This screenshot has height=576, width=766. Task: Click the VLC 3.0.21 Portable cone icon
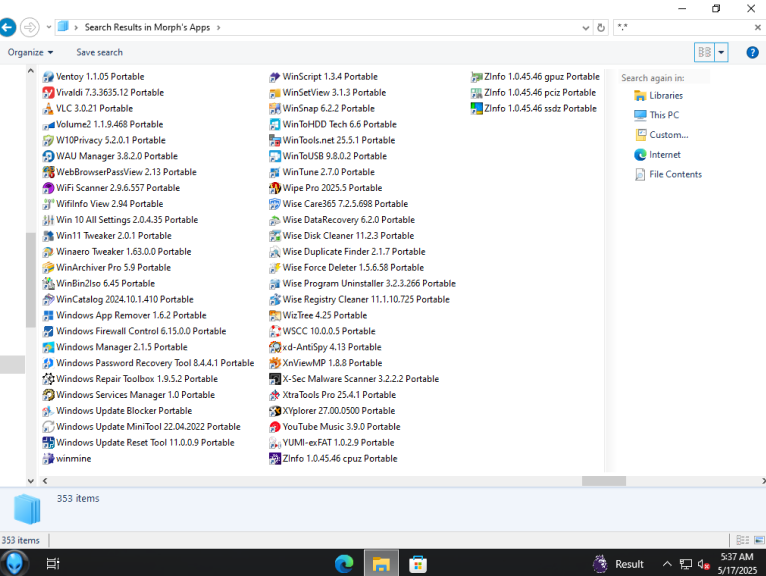tap(48, 108)
